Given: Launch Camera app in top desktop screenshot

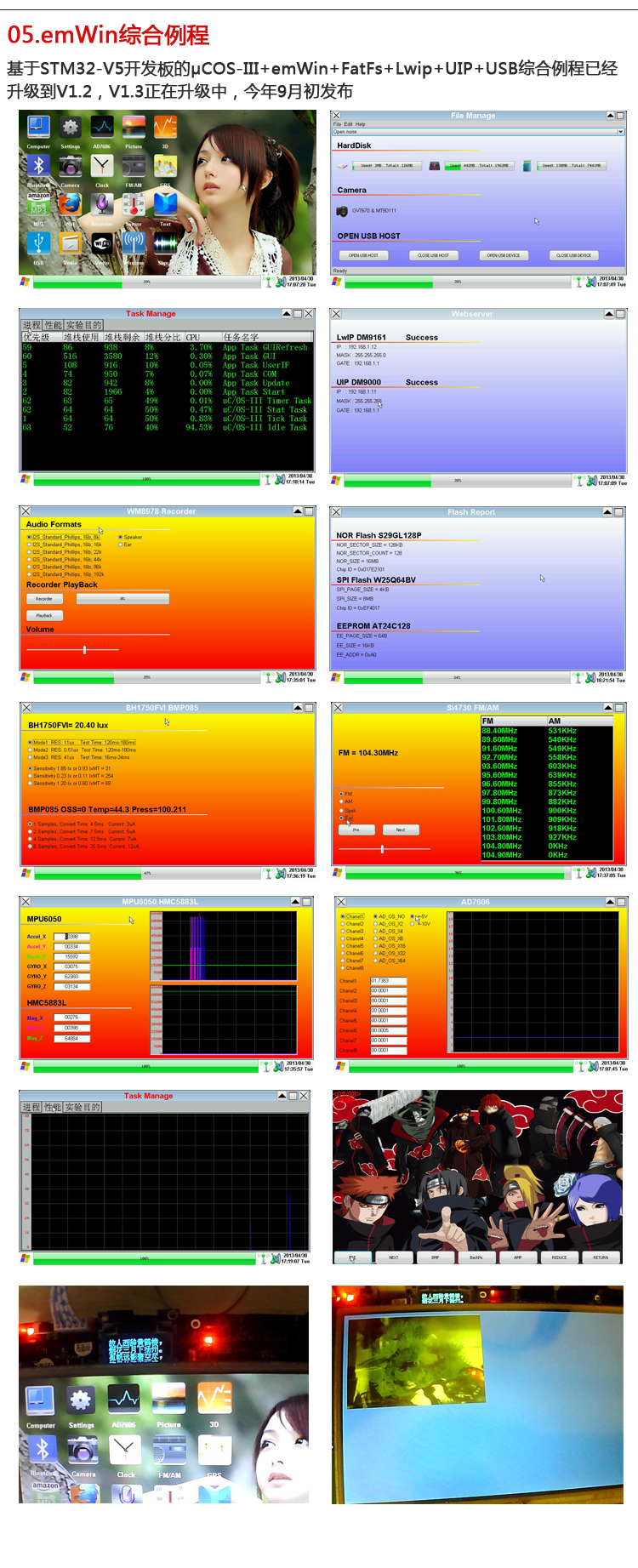Looking at the screenshot, I should click(x=70, y=167).
